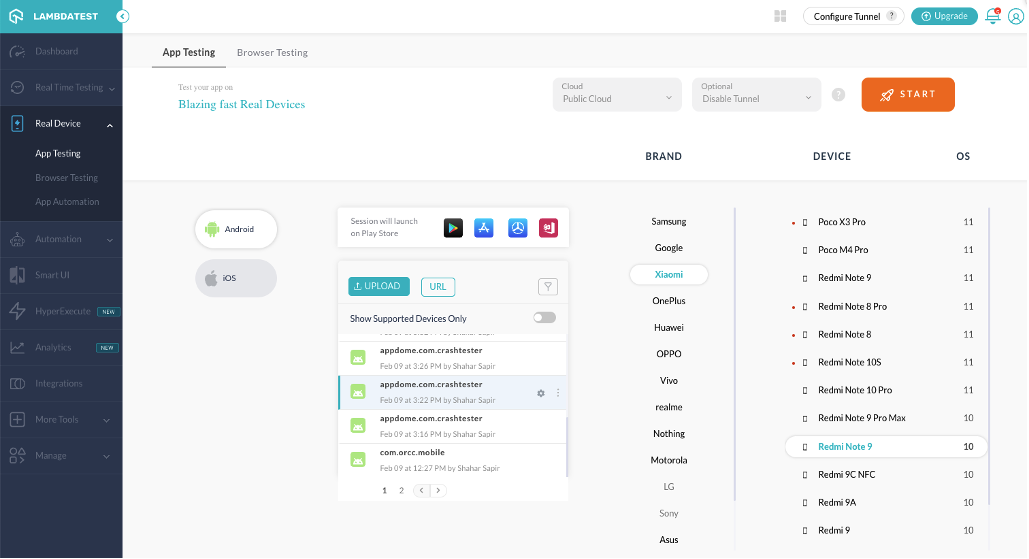Click the Integrations sidebar icon
The width and height of the screenshot is (1029, 559).
pos(18,383)
